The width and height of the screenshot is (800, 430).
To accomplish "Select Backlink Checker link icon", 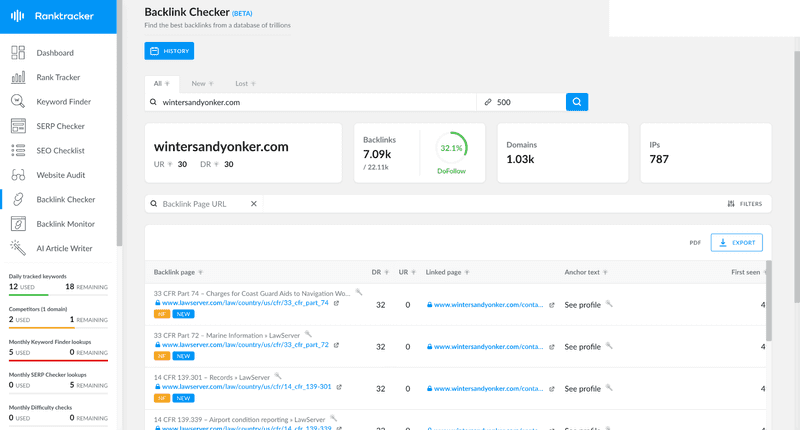I will pos(18,199).
